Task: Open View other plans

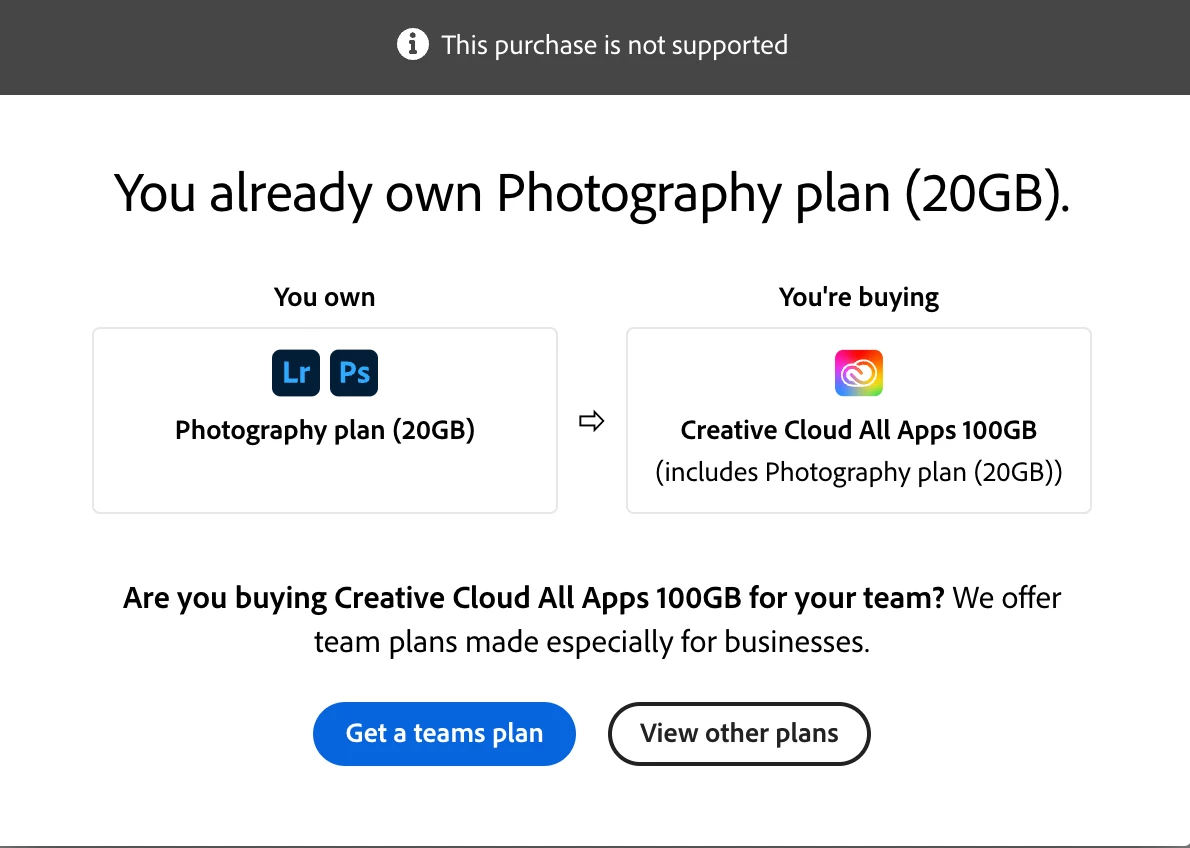Action: tap(739, 734)
